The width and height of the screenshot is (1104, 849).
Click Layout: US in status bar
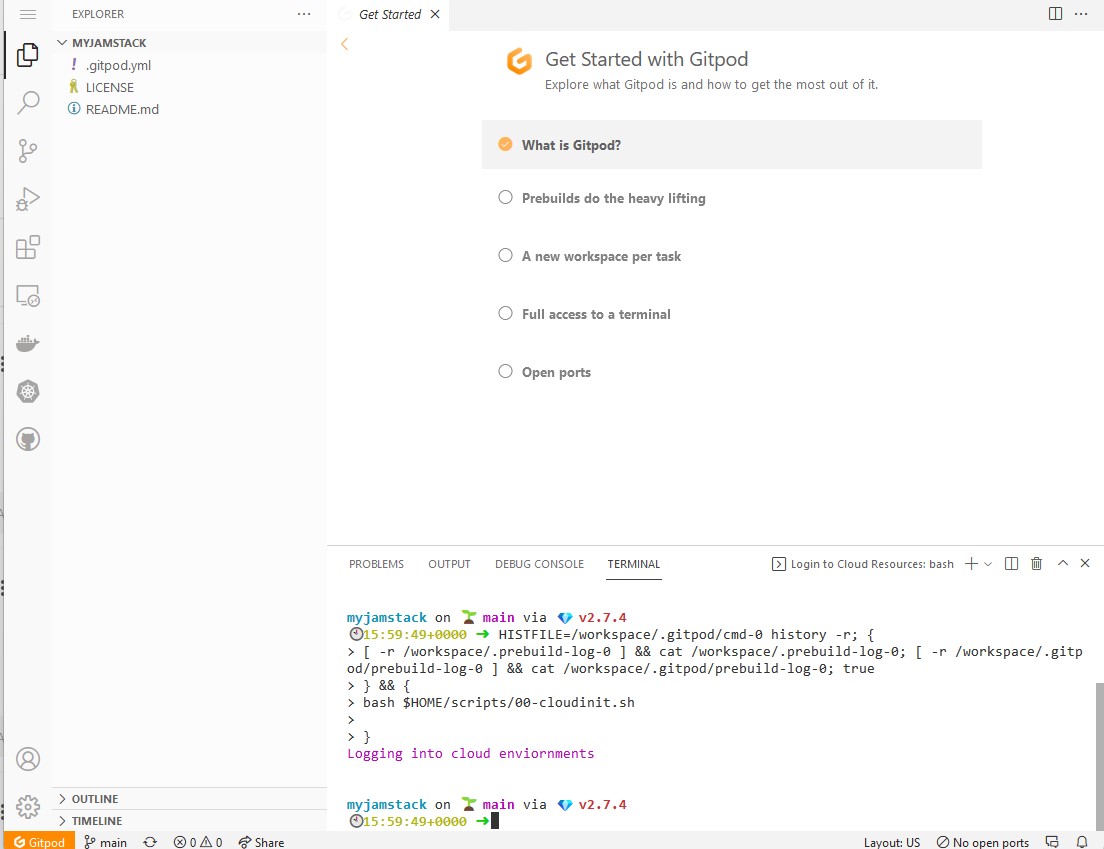[891, 842]
